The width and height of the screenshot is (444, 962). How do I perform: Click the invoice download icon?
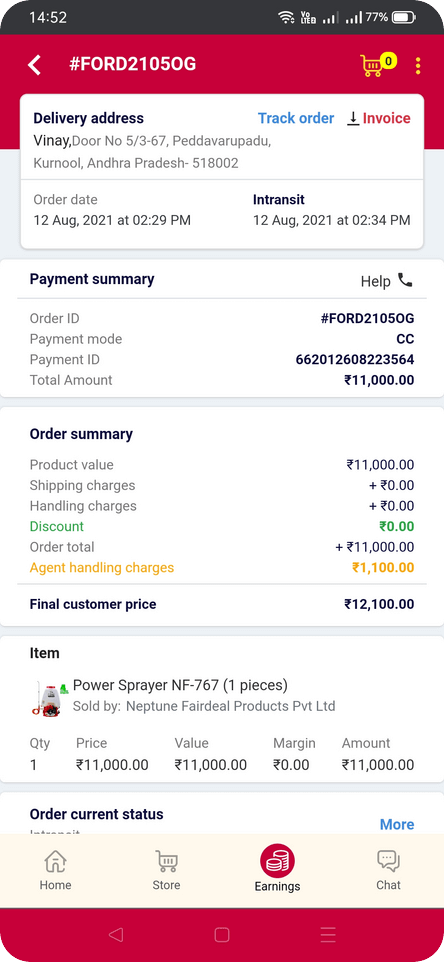tap(353, 118)
